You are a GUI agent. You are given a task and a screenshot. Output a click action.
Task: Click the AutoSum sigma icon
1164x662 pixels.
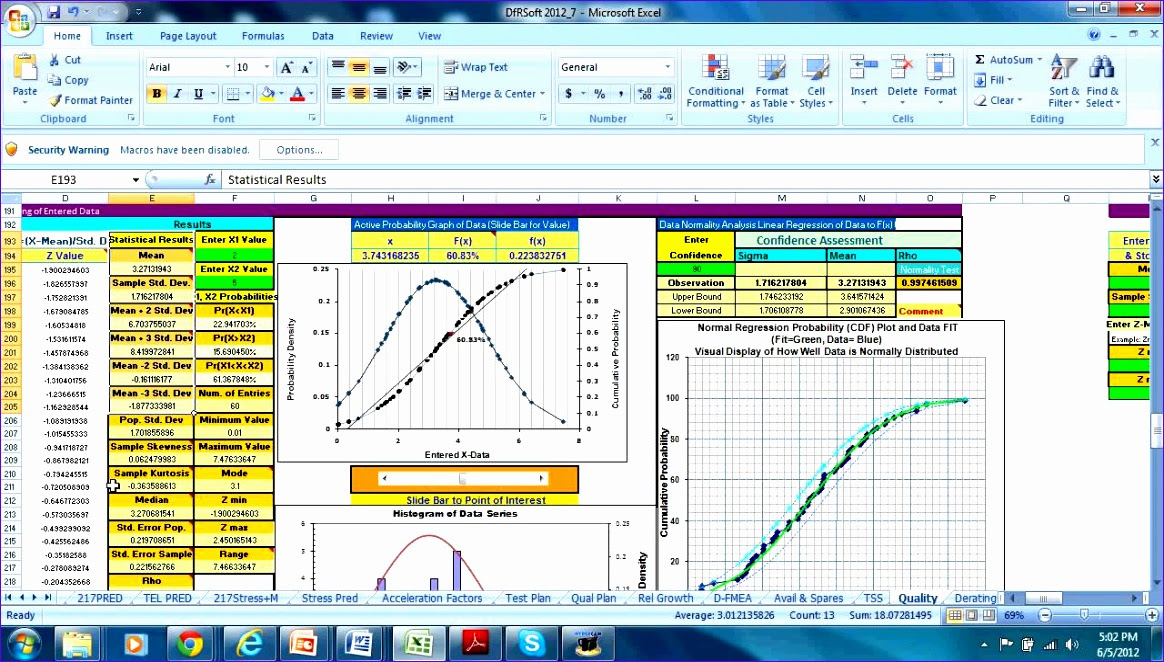tap(979, 59)
